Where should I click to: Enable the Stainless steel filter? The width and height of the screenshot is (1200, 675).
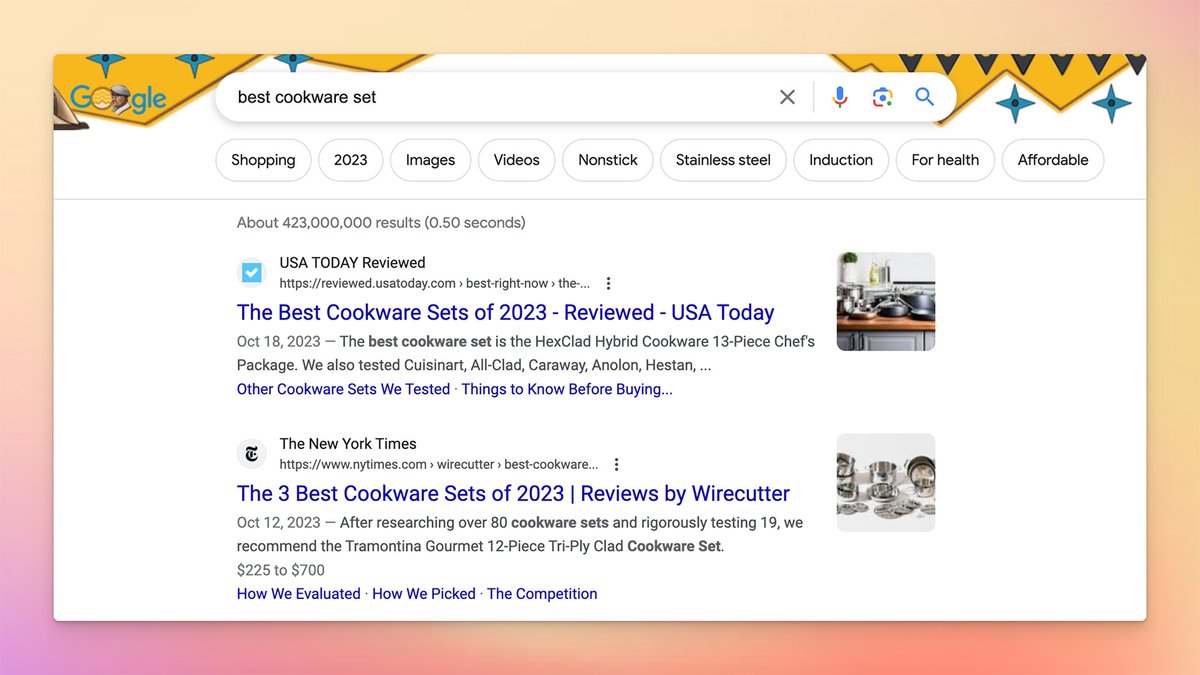723,160
